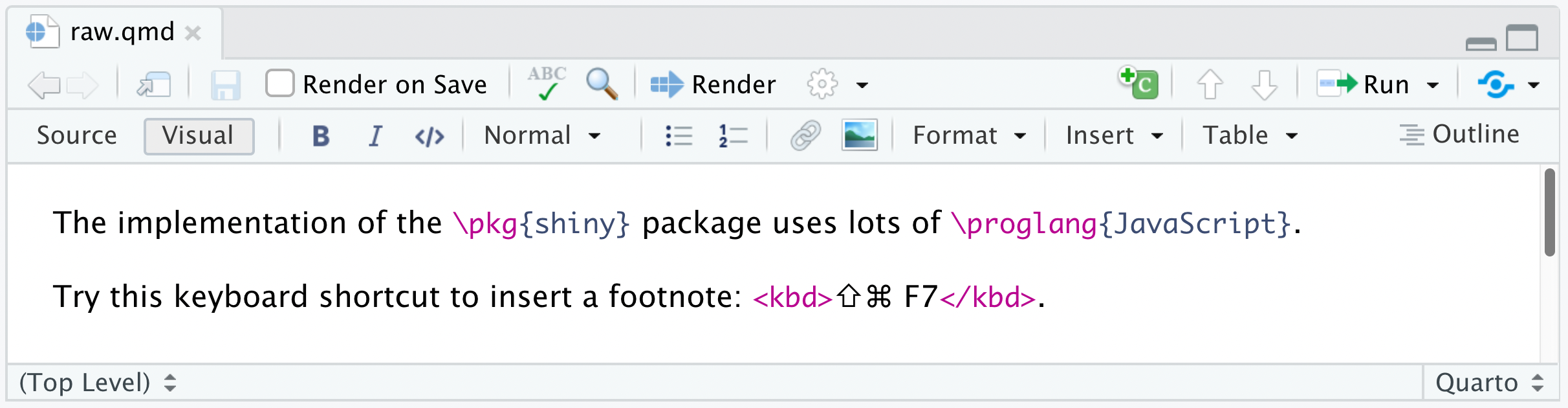
Task: Click the editor vertical scrollbar
Action: pos(1549,214)
